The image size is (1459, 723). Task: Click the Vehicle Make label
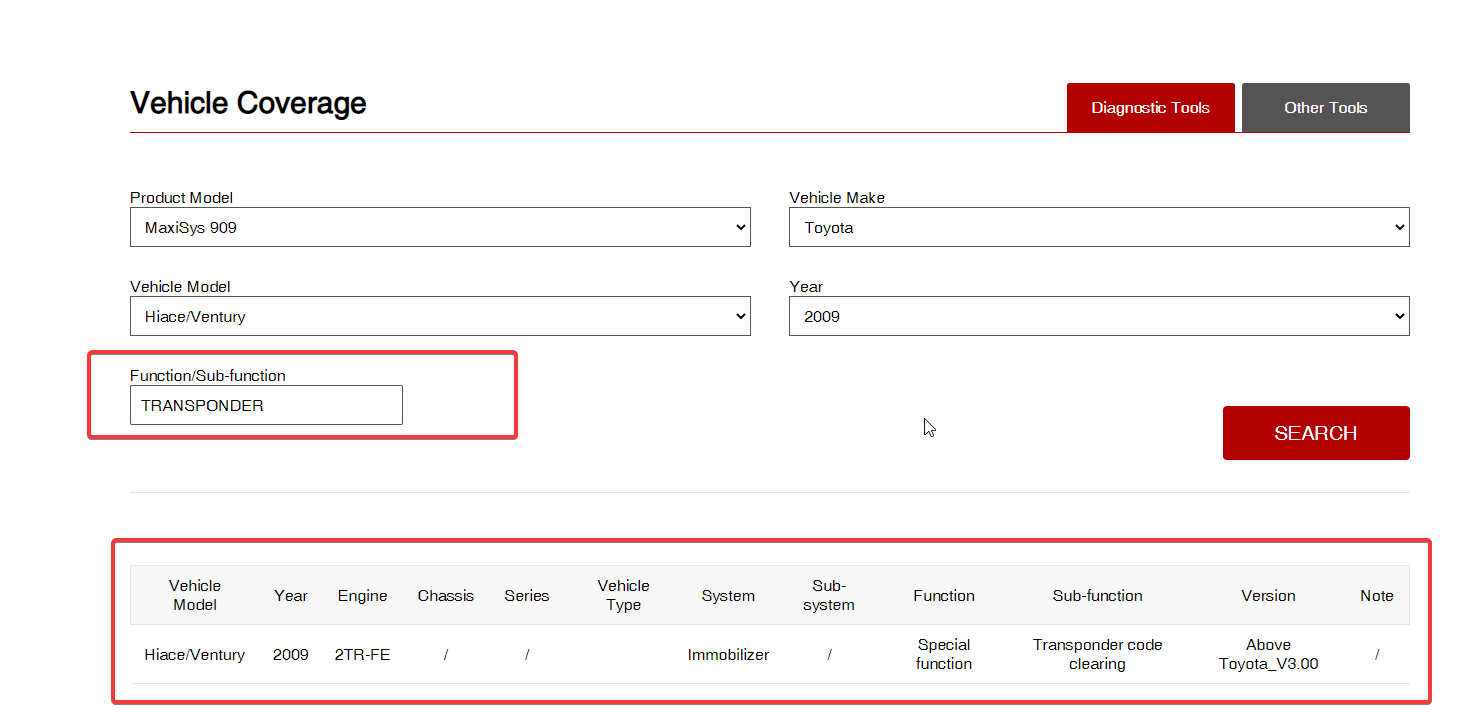coord(837,197)
